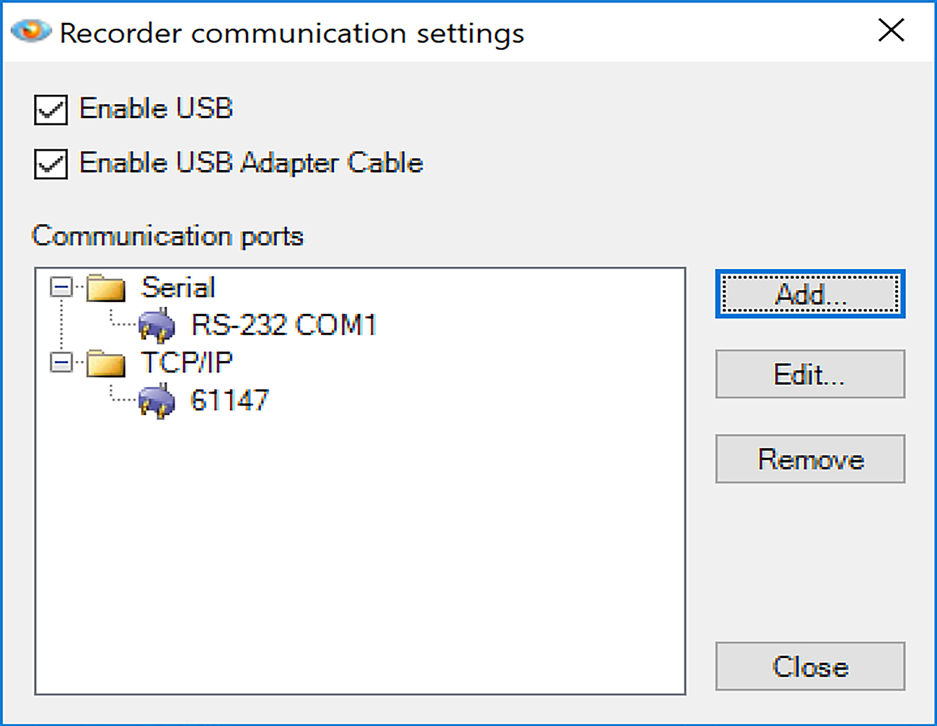Click the connector icon next to port 61147

click(155, 401)
